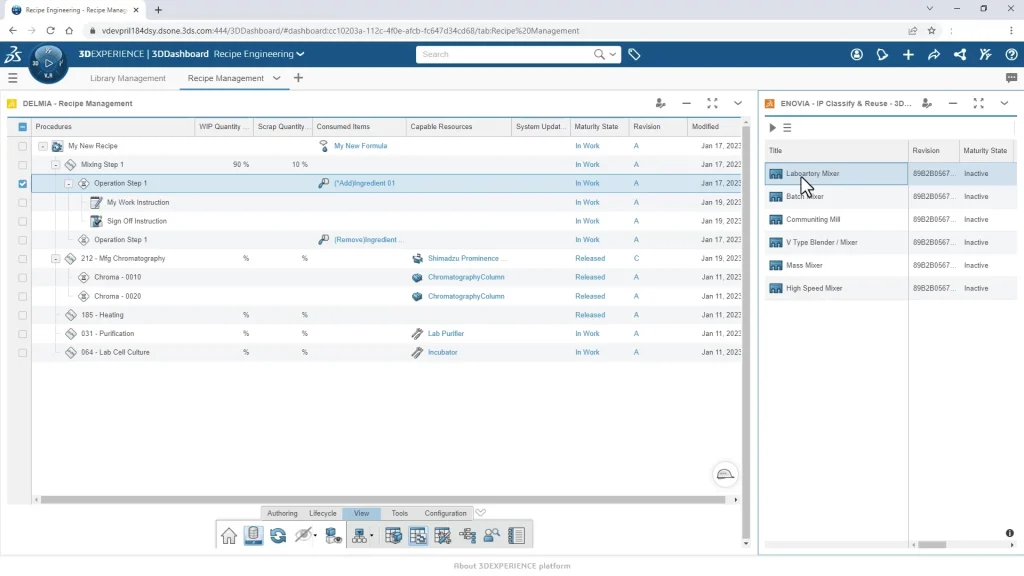
Task: Open the help question mark icon
Action: (x=1011, y=54)
